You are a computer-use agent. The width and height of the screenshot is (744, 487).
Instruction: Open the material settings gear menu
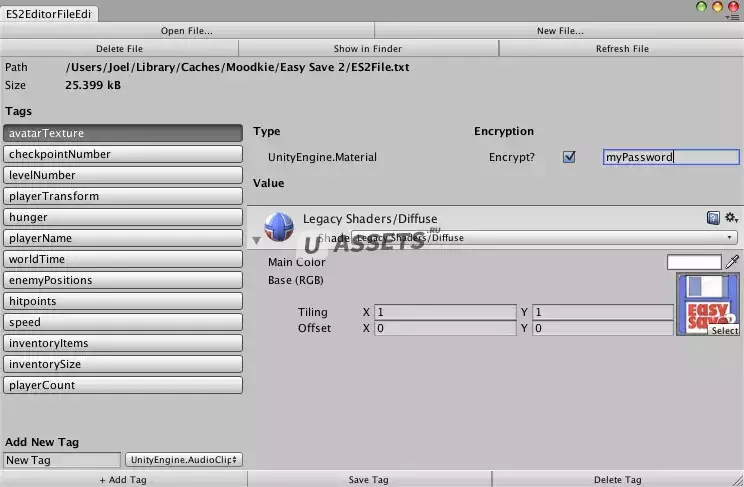pyautogui.click(x=731, y=218)
